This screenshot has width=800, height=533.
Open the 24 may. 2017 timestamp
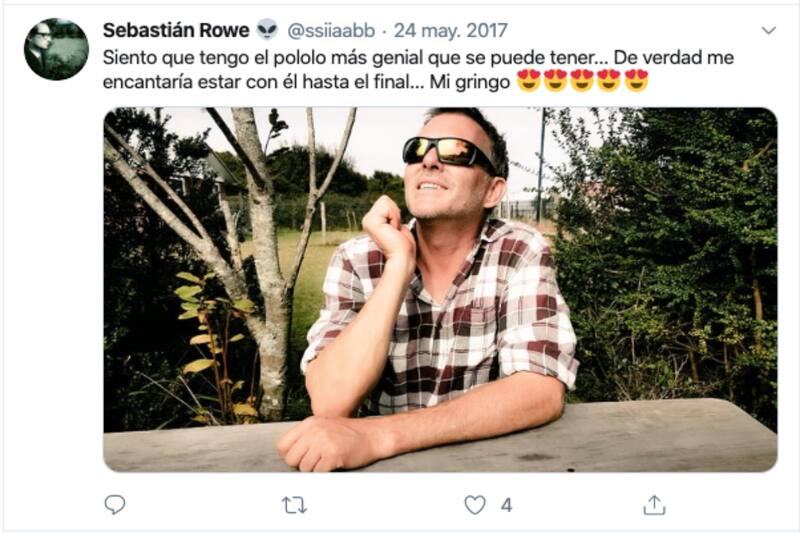pyautogui.click(x=451, y=30)
